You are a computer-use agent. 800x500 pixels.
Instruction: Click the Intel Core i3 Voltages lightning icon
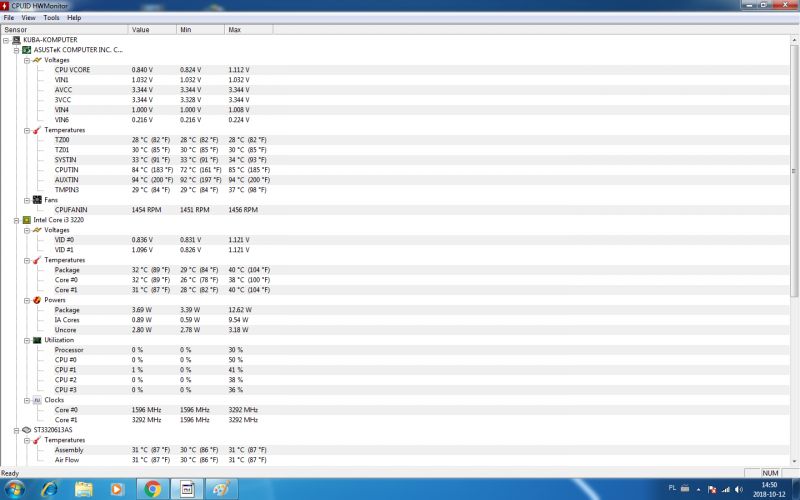[37, 230]
